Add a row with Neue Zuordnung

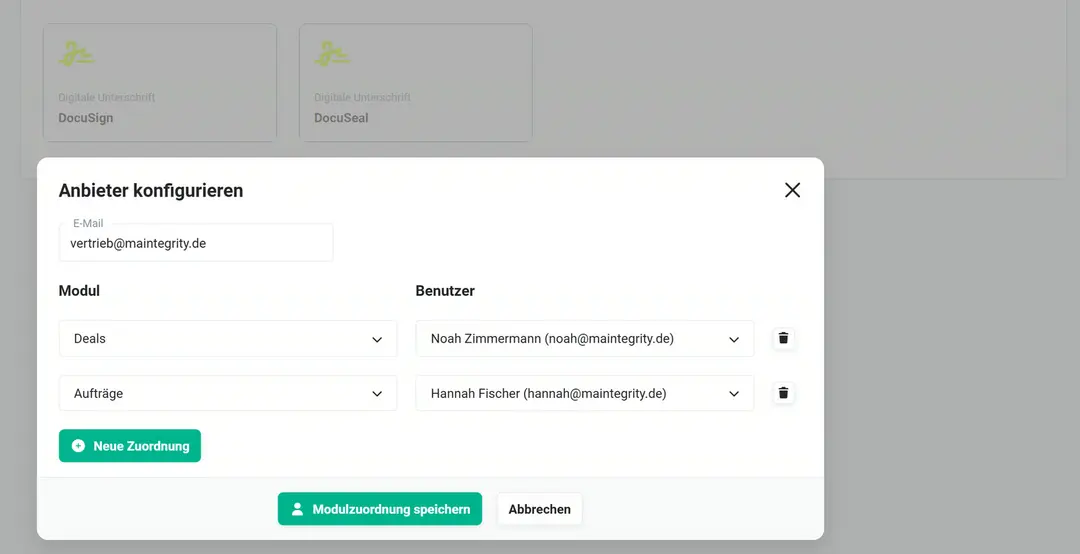[129, 446]
